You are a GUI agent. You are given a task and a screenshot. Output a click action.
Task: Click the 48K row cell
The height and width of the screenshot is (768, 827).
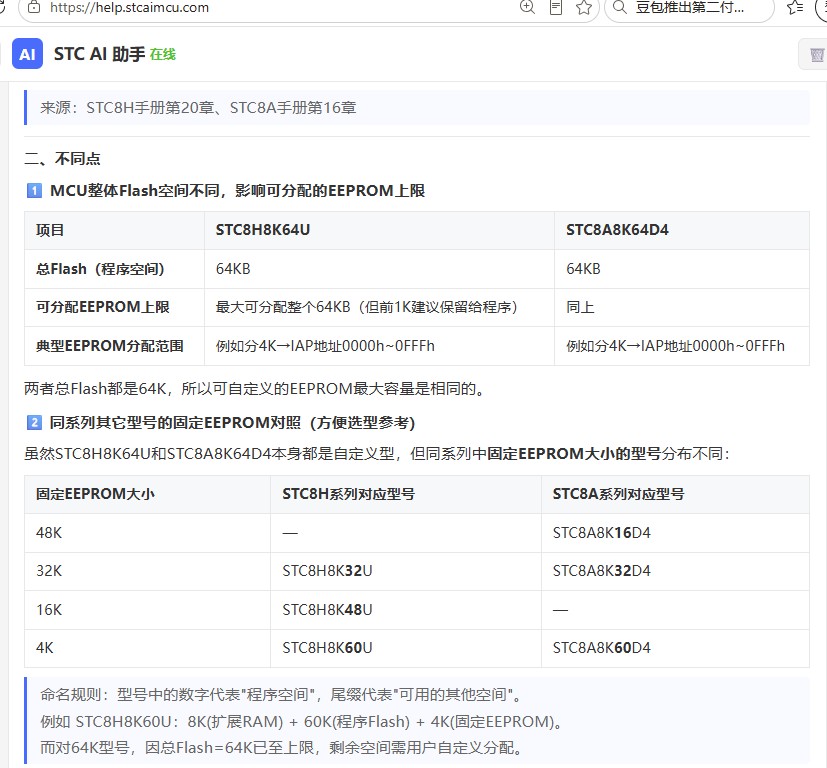click(49, 533)
